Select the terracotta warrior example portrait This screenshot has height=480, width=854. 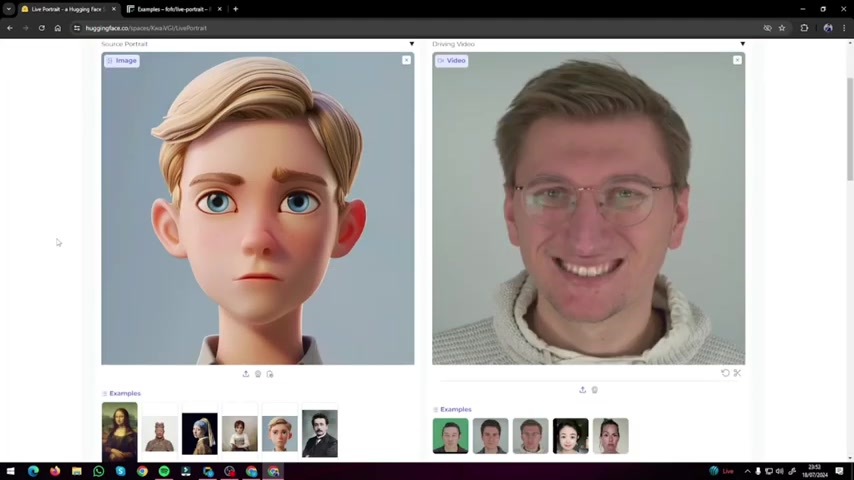[x=160, y=434]
